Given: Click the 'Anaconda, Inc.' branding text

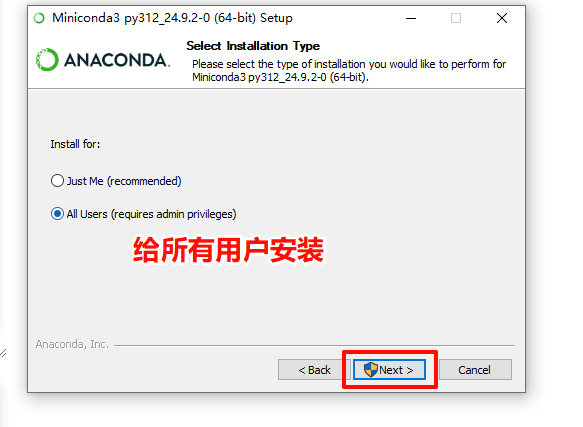Looking at the screenshot, I should (x=72, y=344).
